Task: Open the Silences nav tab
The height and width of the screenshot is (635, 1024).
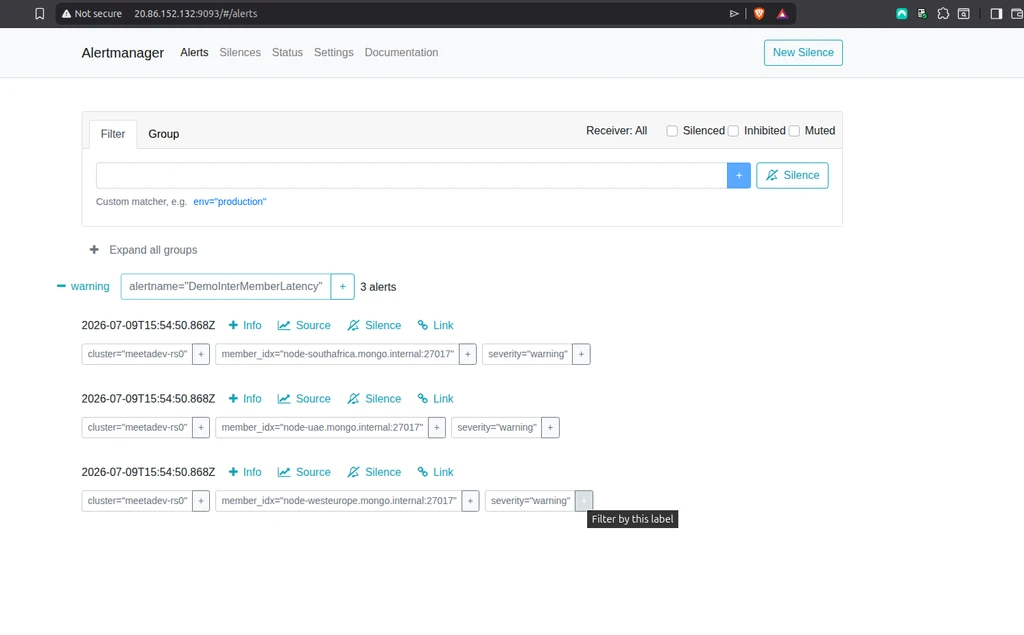Action: [x=240, y=52]
